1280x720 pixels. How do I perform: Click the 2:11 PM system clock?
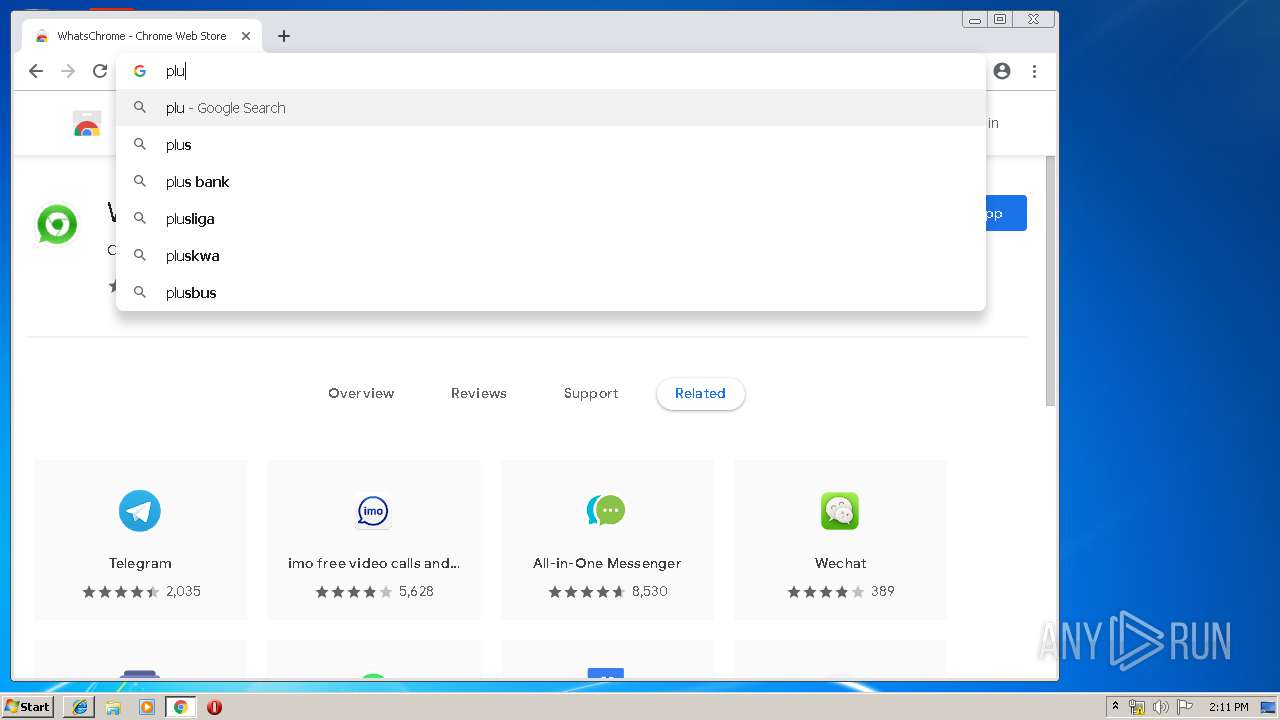pos(1228,707)
